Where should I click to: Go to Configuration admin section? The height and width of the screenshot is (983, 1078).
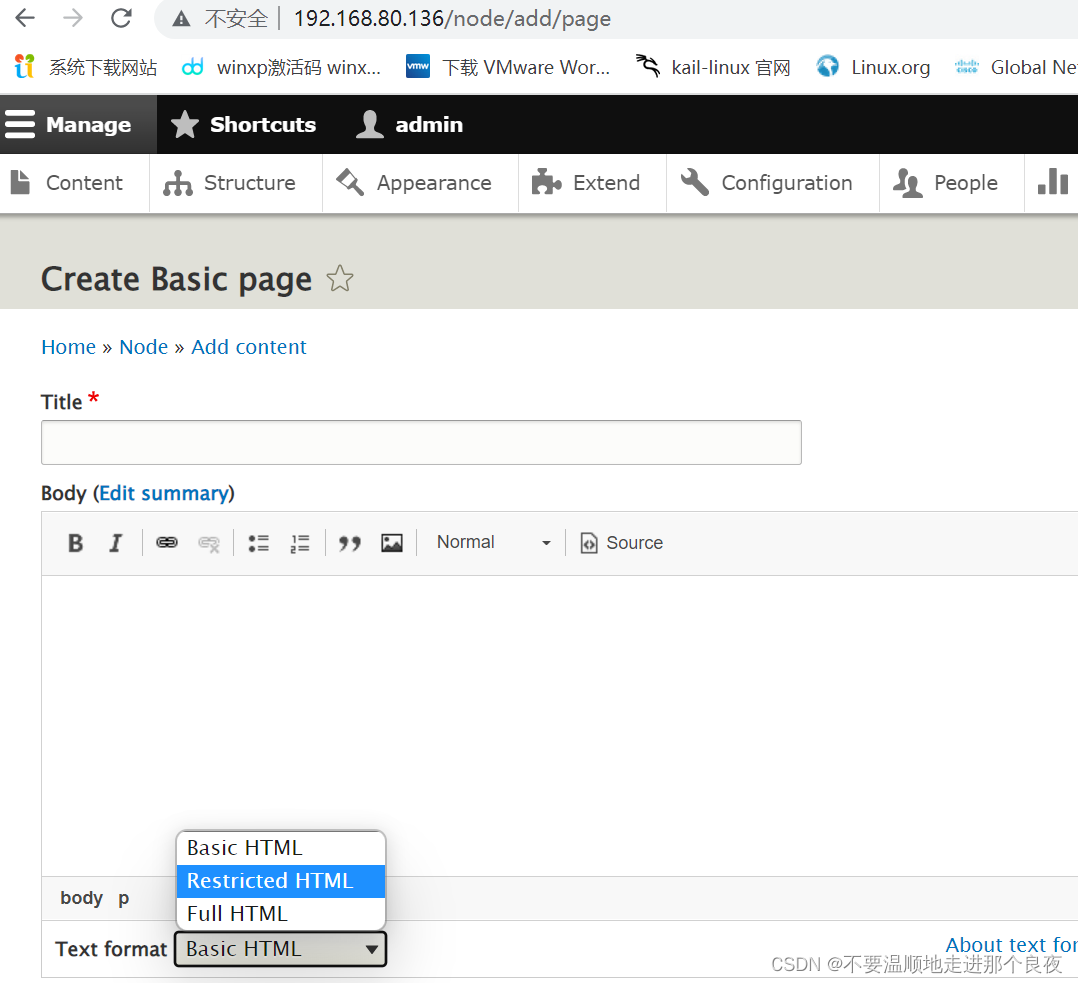(773, 183)
